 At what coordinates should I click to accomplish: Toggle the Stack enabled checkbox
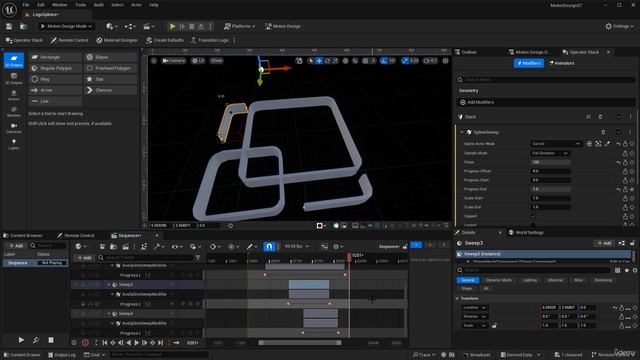(620, 117)
